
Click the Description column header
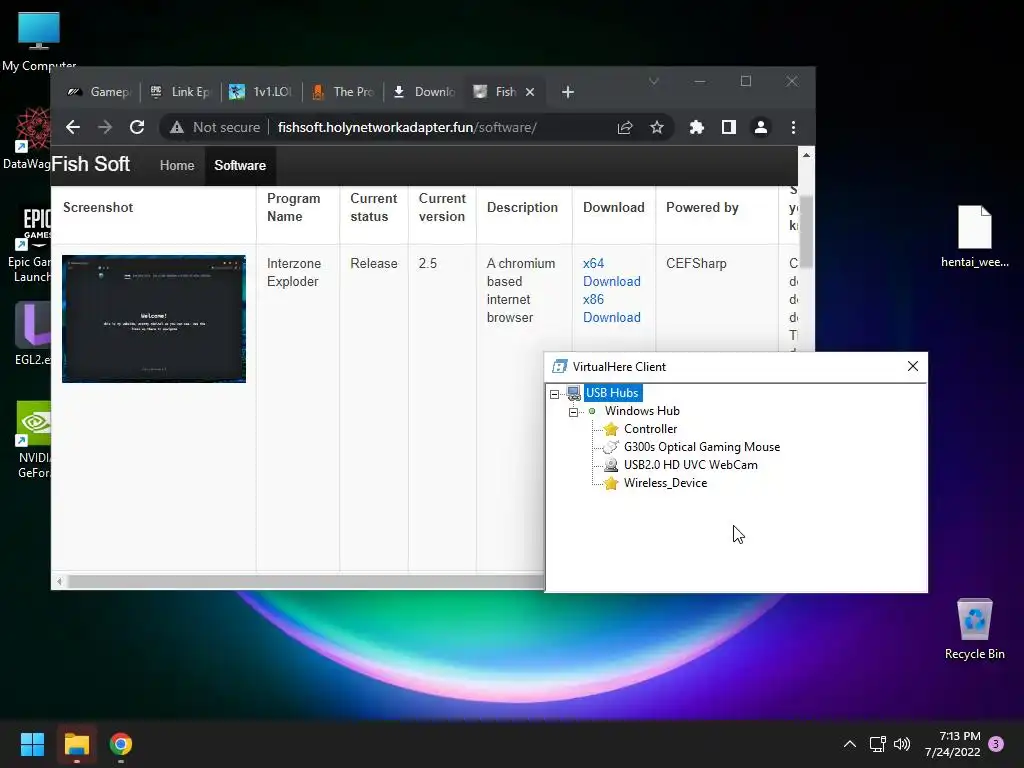coord(522,207)
